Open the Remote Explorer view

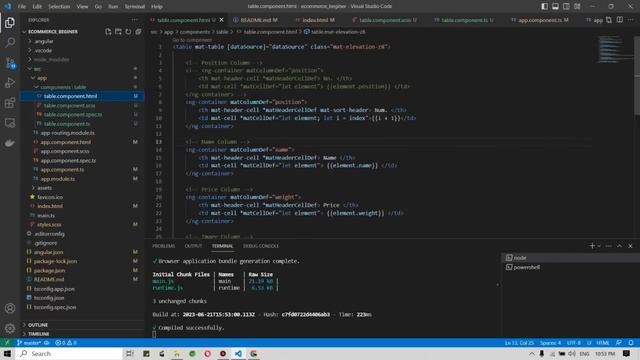coord(10,123)
